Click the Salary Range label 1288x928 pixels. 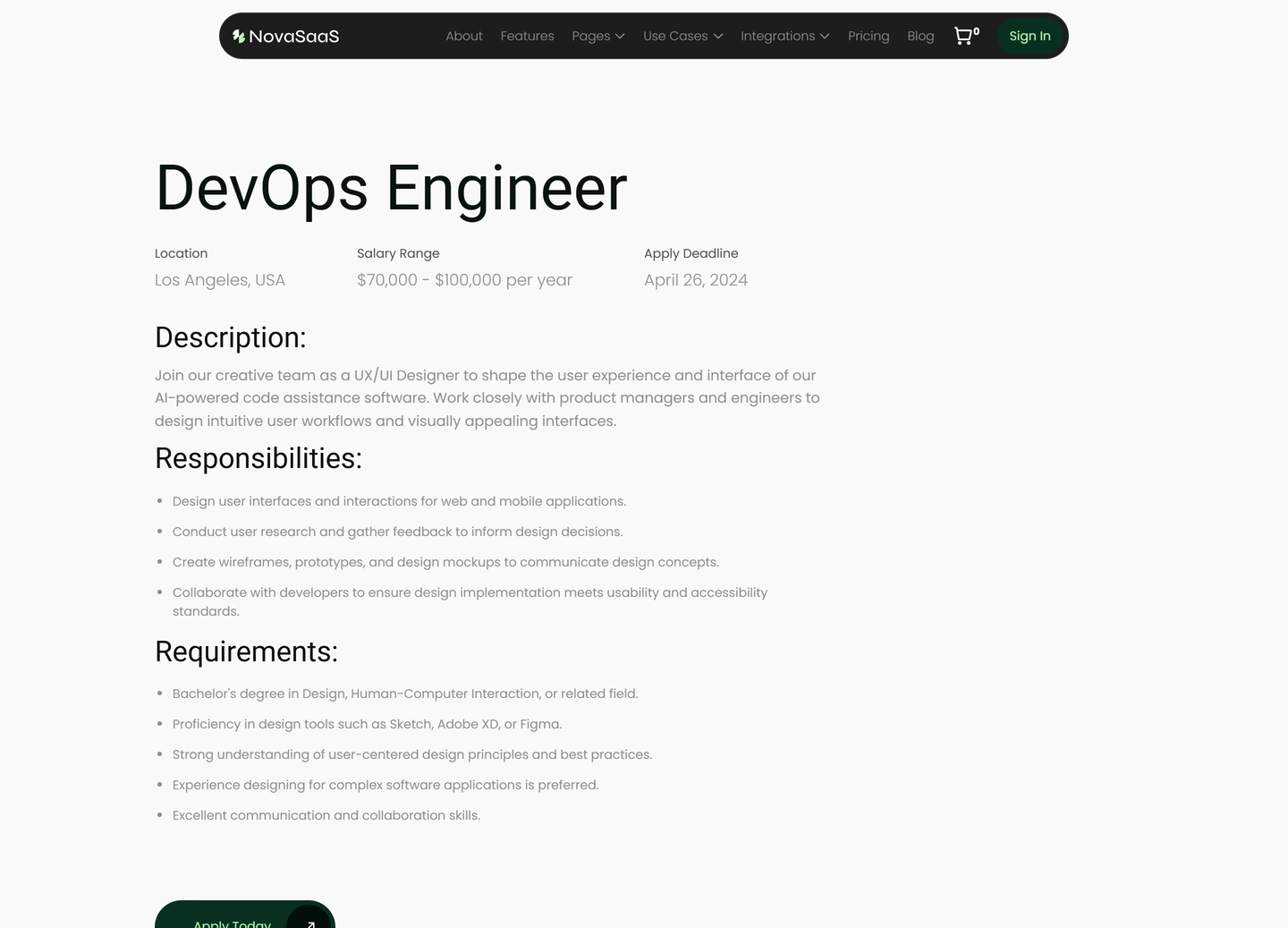(398, 253)
